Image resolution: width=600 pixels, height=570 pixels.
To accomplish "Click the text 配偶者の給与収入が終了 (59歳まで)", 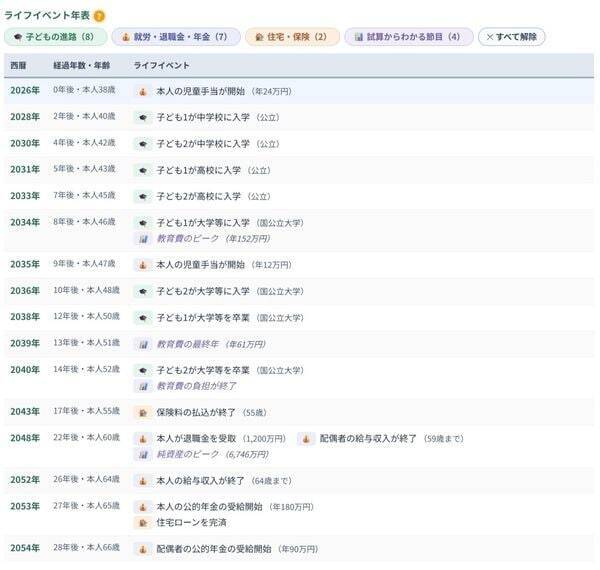I will tap(392, 439).
